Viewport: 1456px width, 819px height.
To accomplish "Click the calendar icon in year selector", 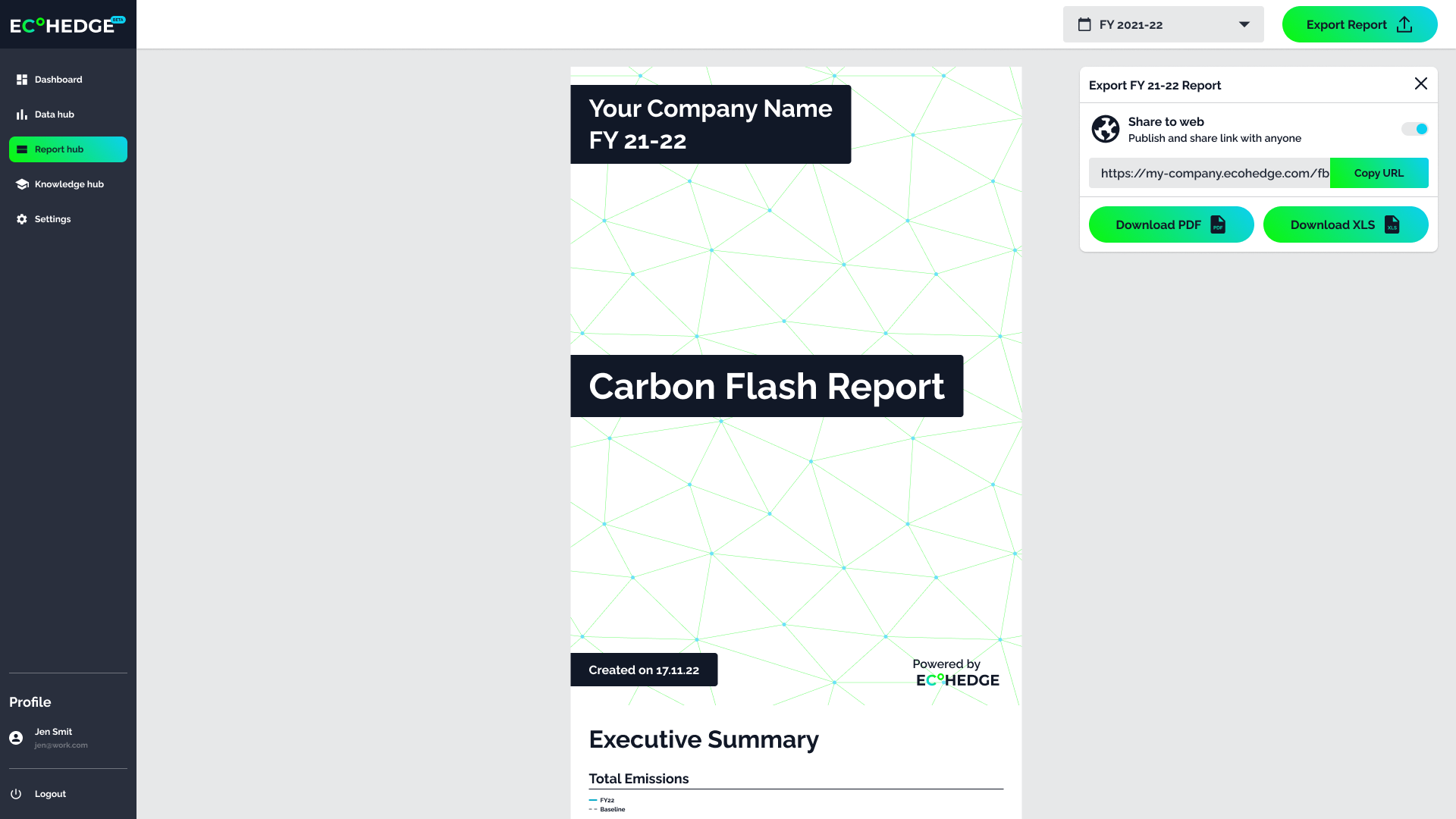I will point(1084,24).
